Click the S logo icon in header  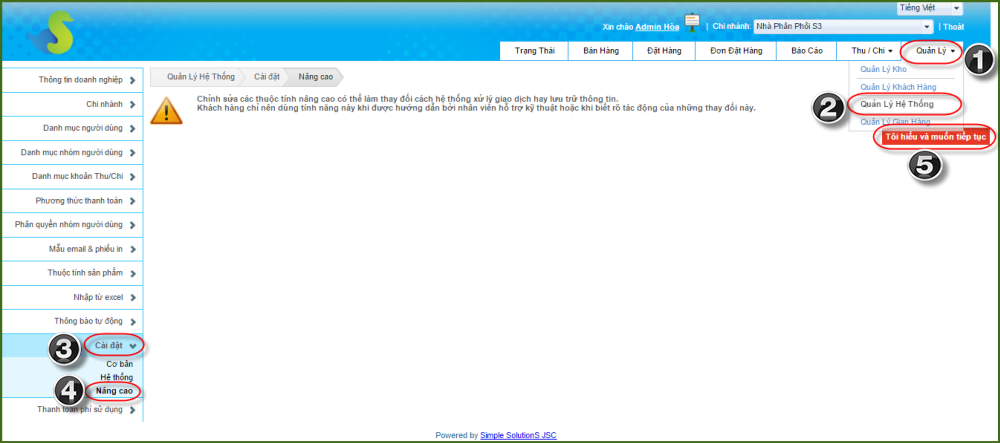(x=52, y=32)
